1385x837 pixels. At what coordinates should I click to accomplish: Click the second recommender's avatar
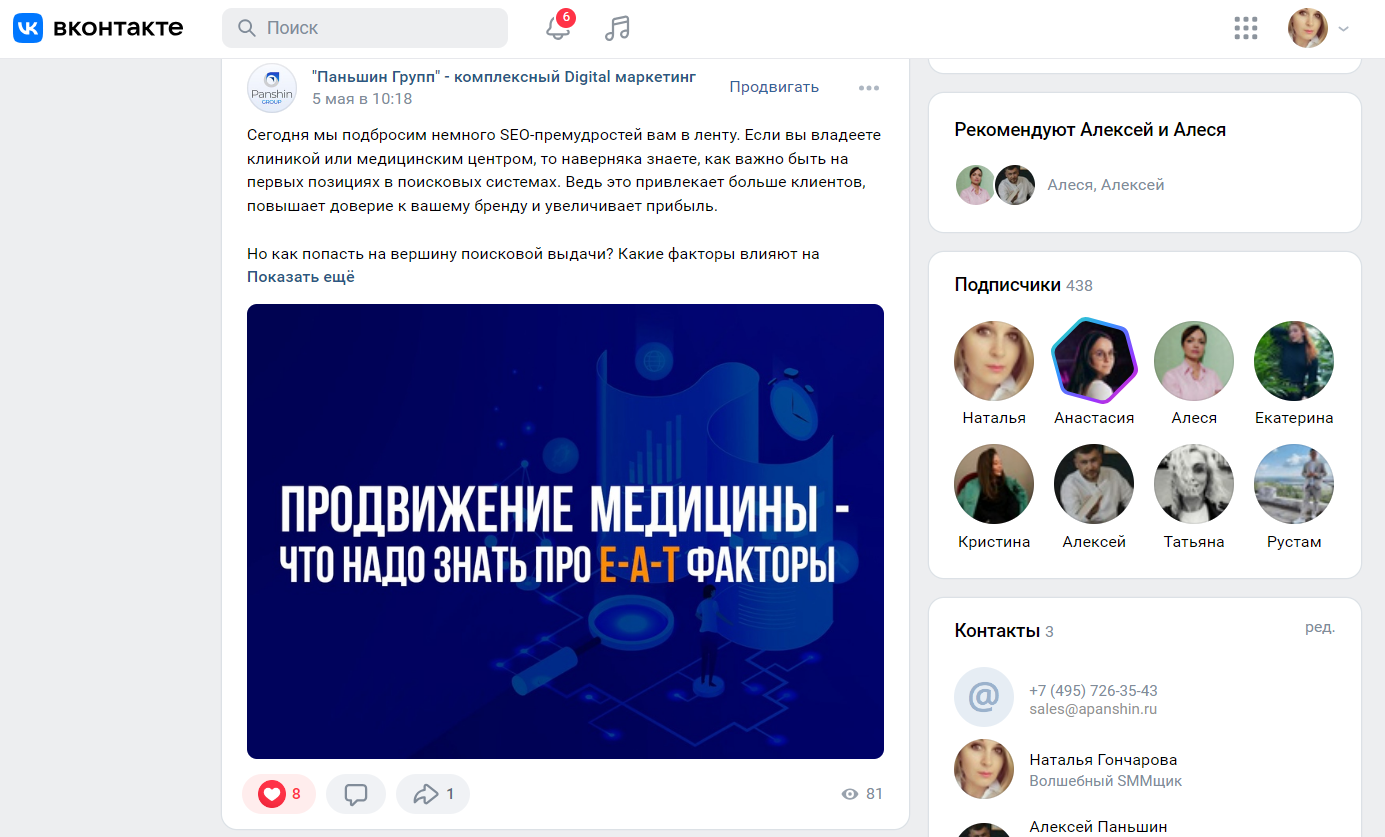coord(1015,185)
